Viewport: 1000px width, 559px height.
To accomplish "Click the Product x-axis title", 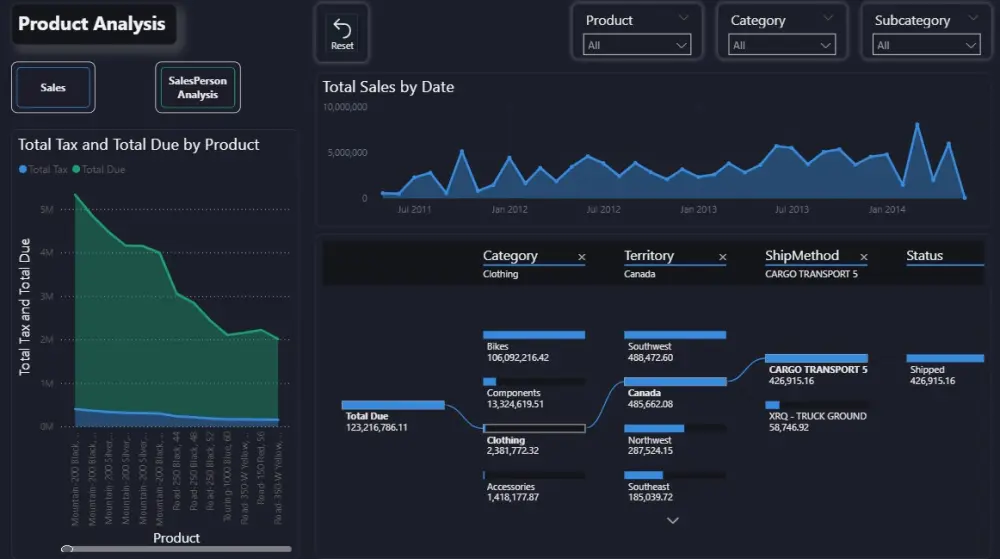I will point(176,538).
